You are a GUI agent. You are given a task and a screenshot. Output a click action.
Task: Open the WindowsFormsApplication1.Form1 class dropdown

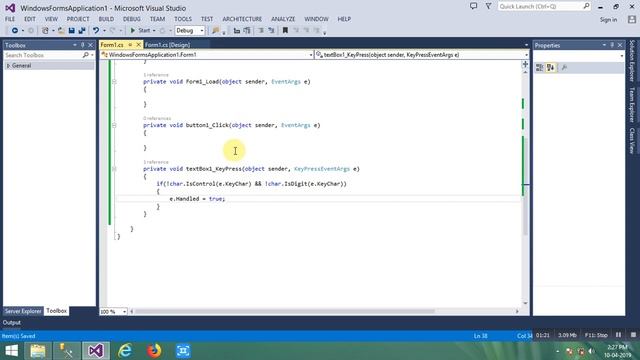pyautogui.click(x=311, y=55)
